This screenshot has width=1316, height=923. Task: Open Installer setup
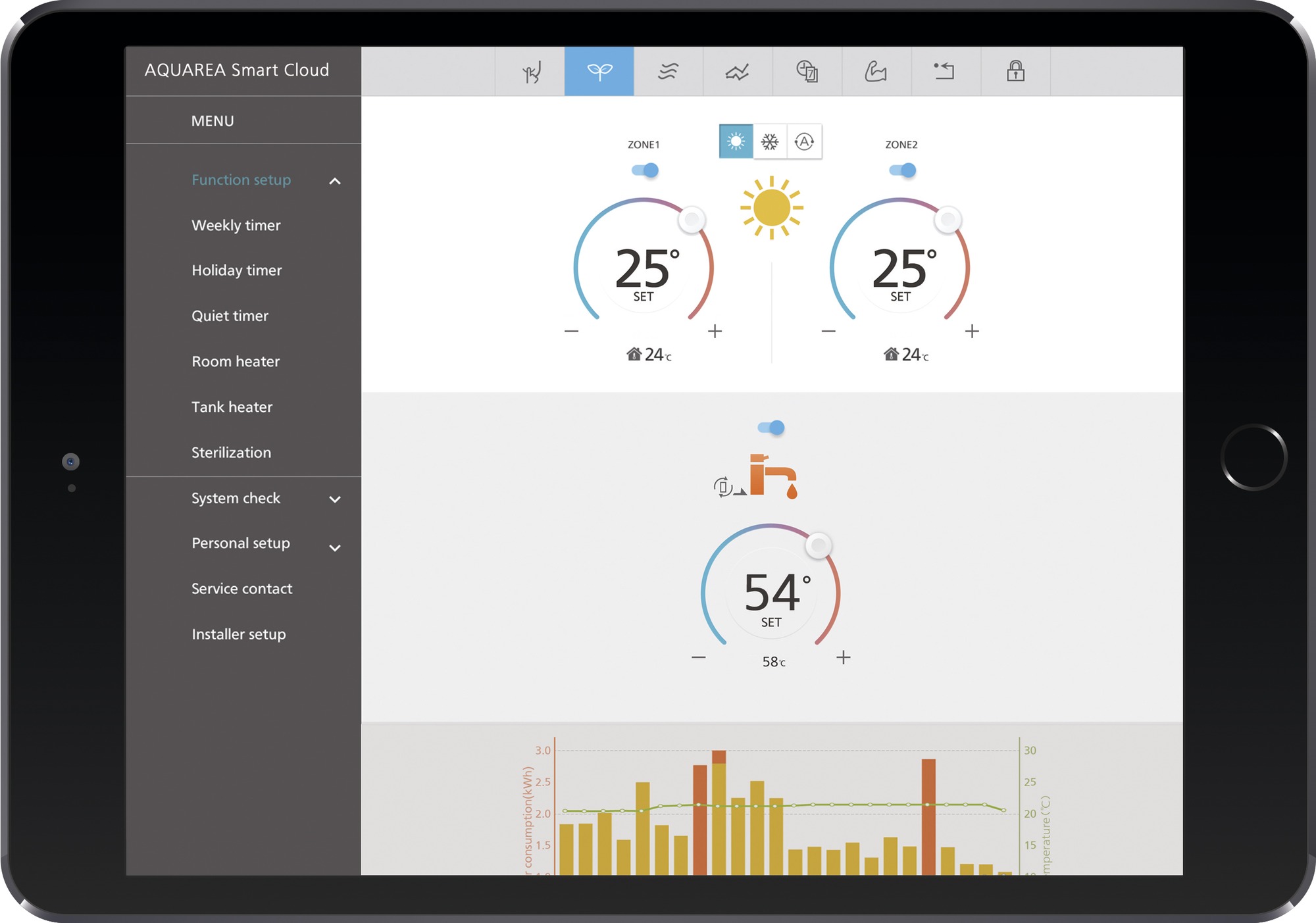click(x=238, y=634)
